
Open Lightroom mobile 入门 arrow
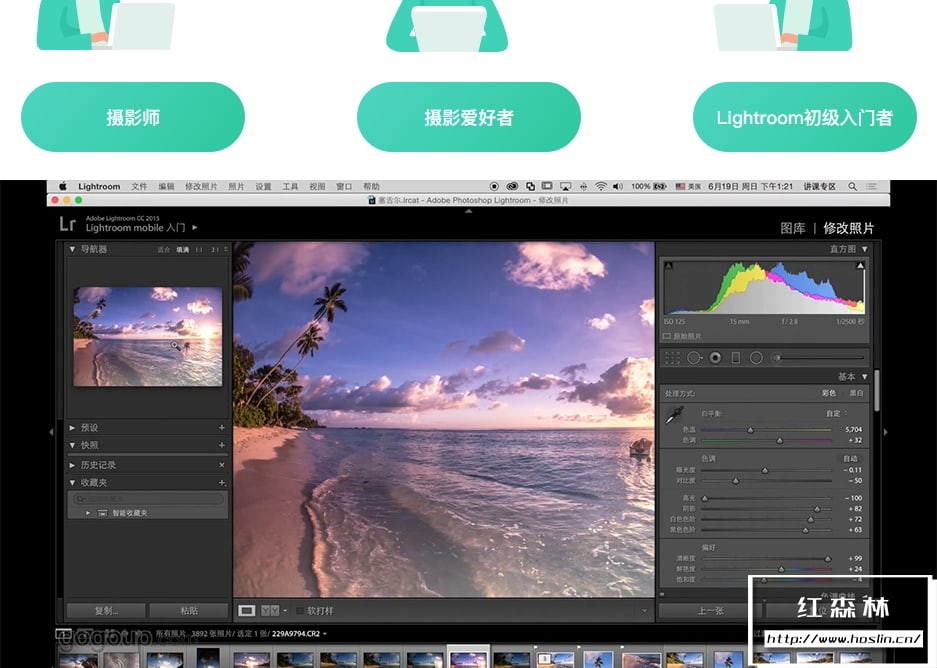(195, 228)
